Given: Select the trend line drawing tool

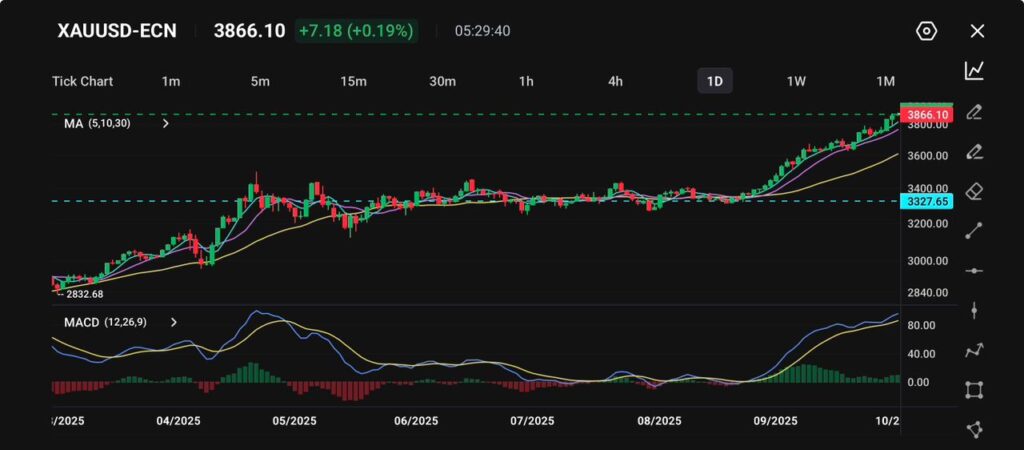Looking at the screenshot, I should (974, 231).
